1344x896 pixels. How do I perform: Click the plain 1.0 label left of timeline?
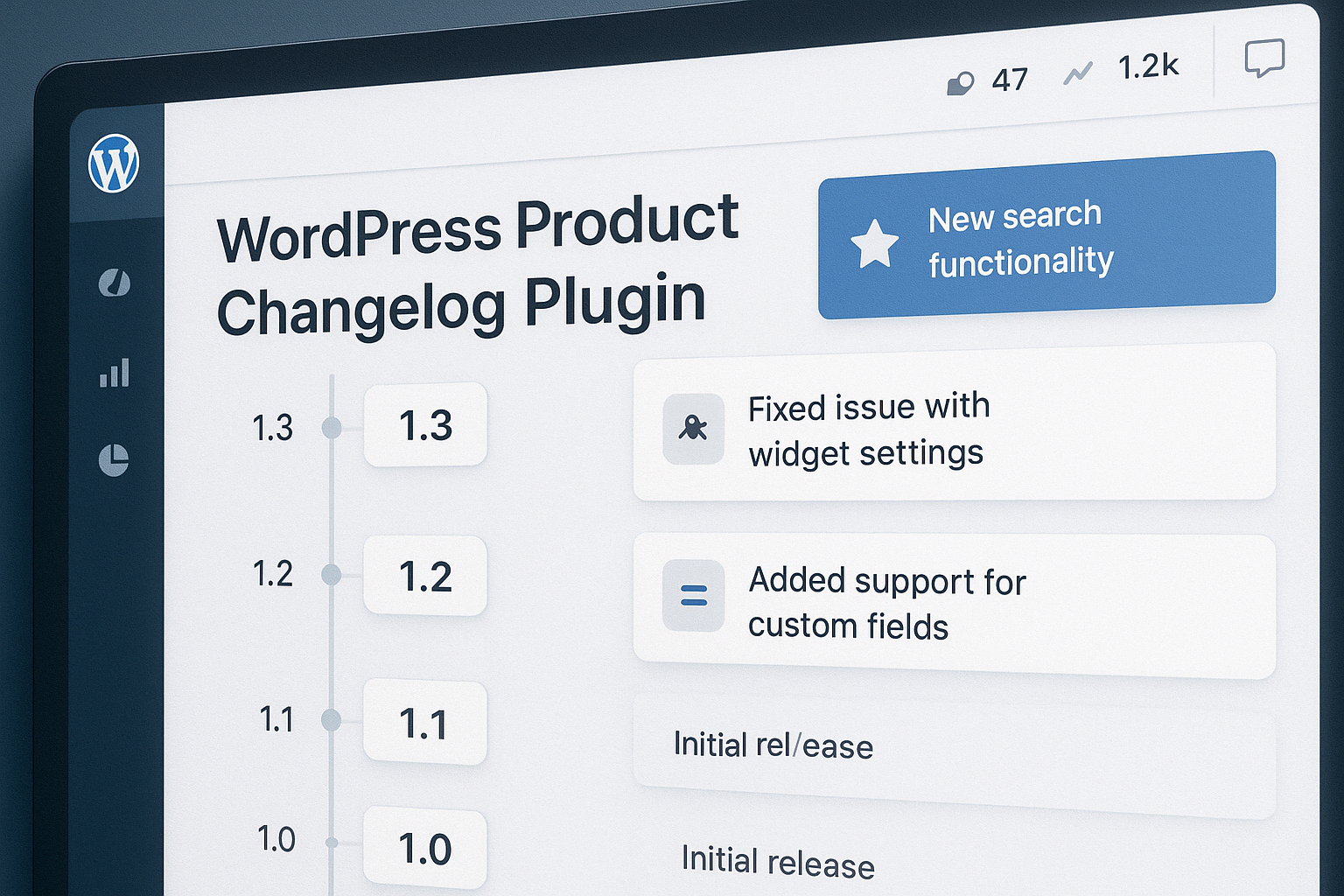click(276, 839)
